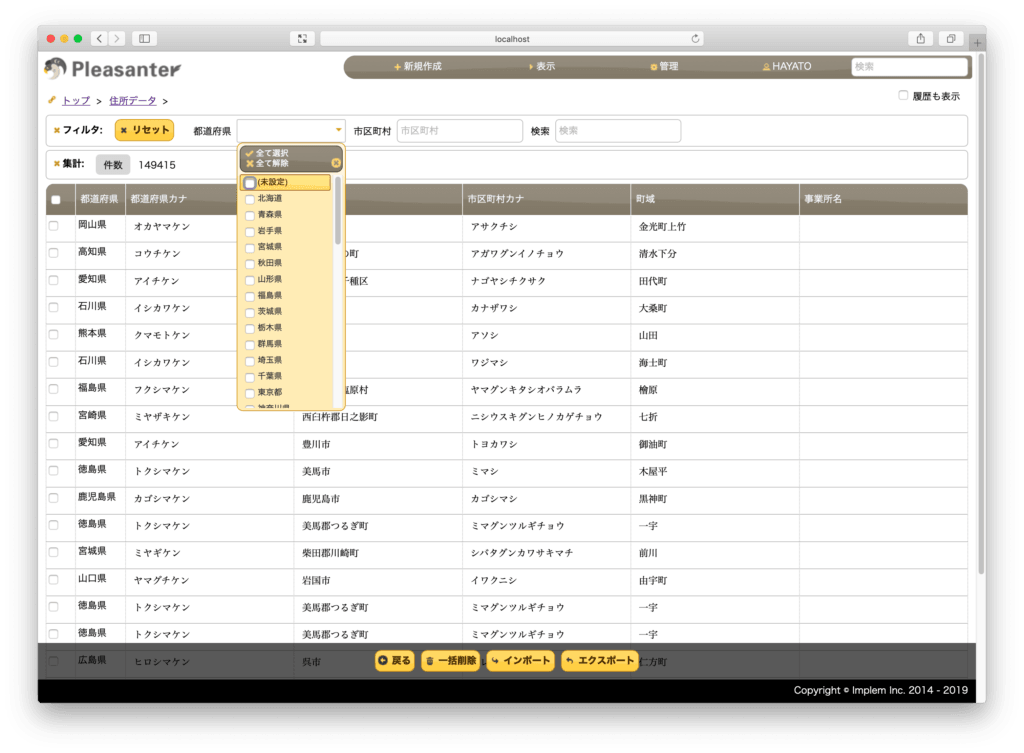1024x753 pixels.
Task: Click the Pleasanter logo
Action: (x=113, y=69)
